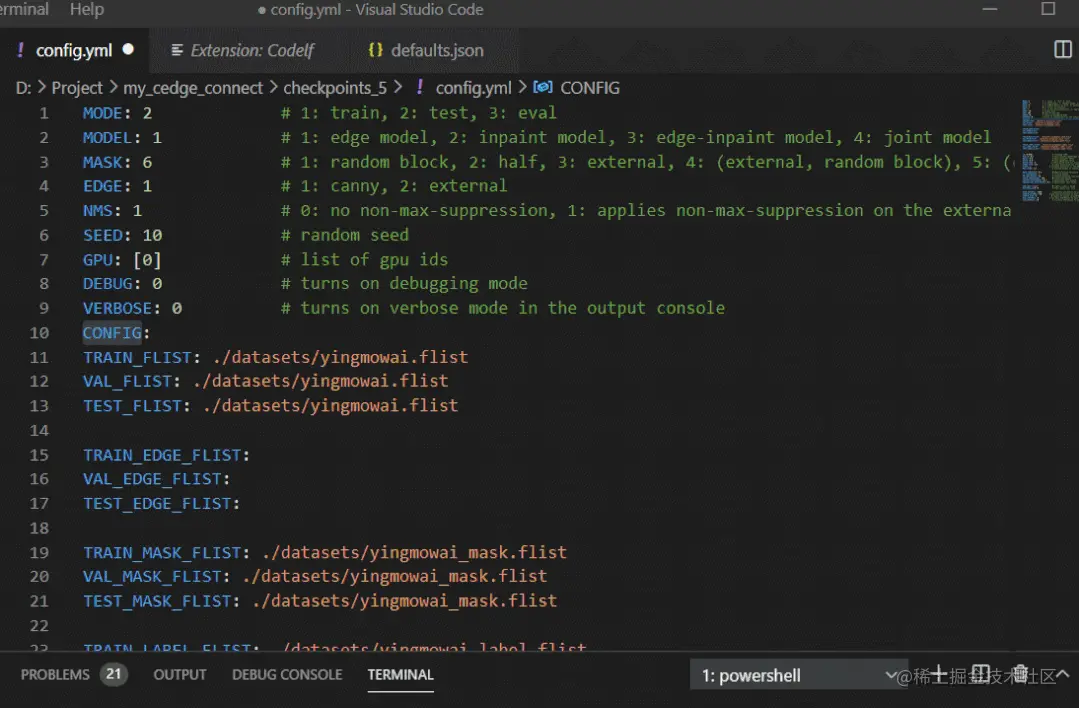
Task: Kill the terminal using the trash icon
Action: (1021, 675)
